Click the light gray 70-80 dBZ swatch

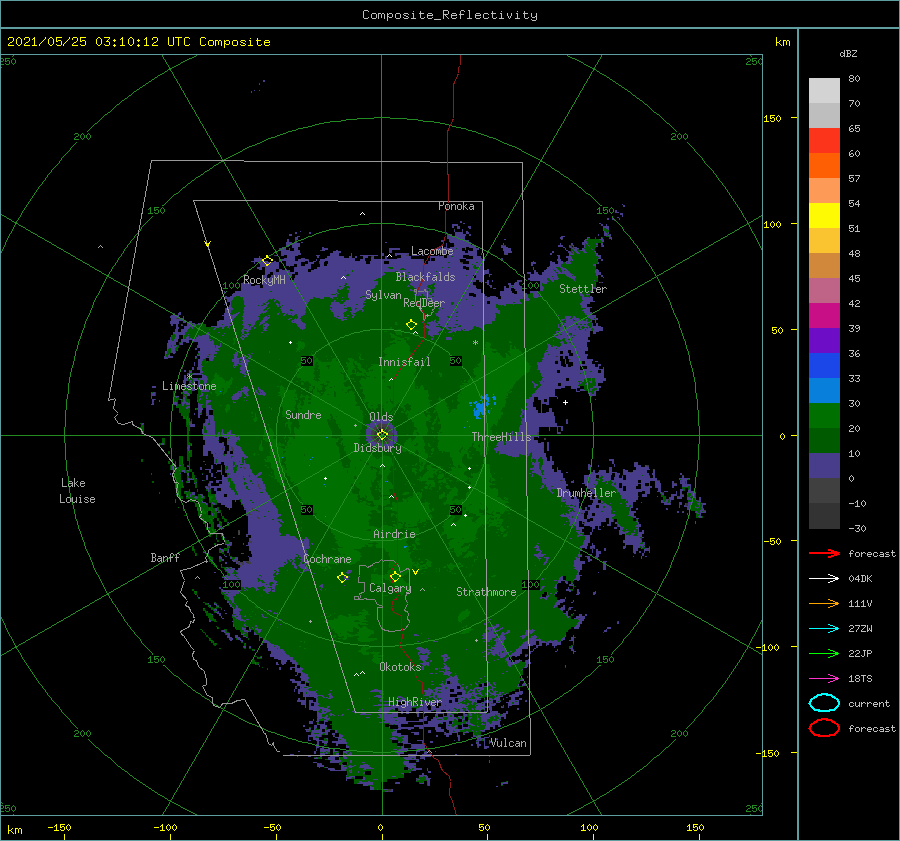[x=824, y=91]
